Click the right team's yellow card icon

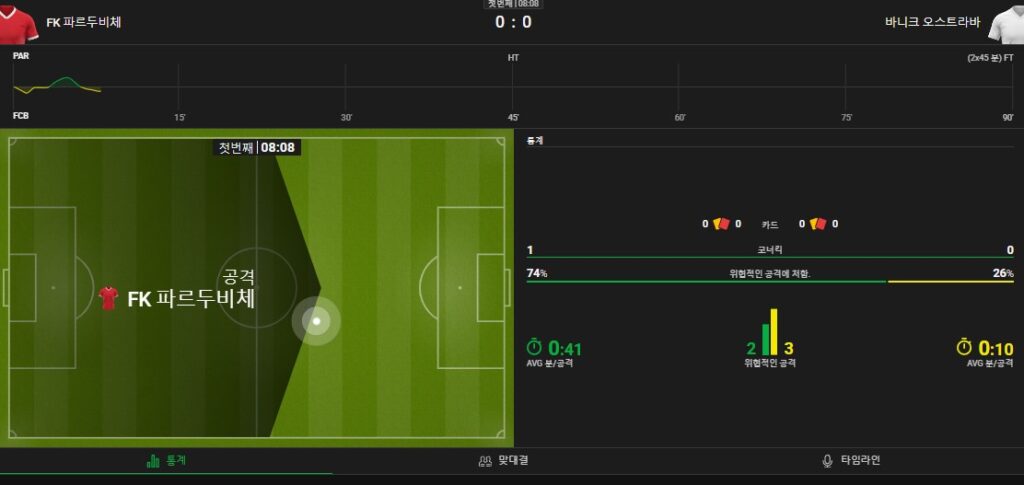[813, 224]
